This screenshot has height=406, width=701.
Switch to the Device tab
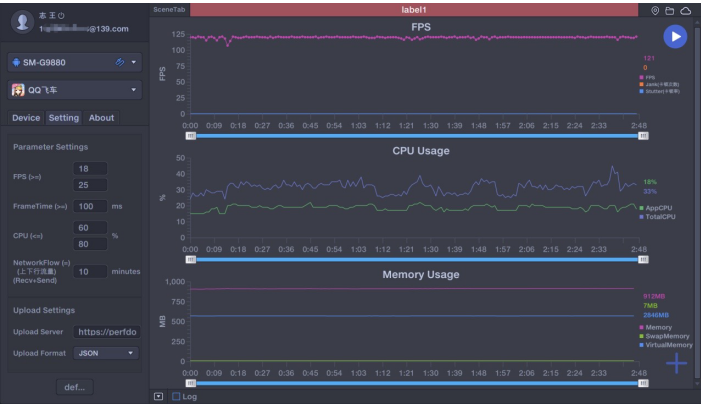26,118
